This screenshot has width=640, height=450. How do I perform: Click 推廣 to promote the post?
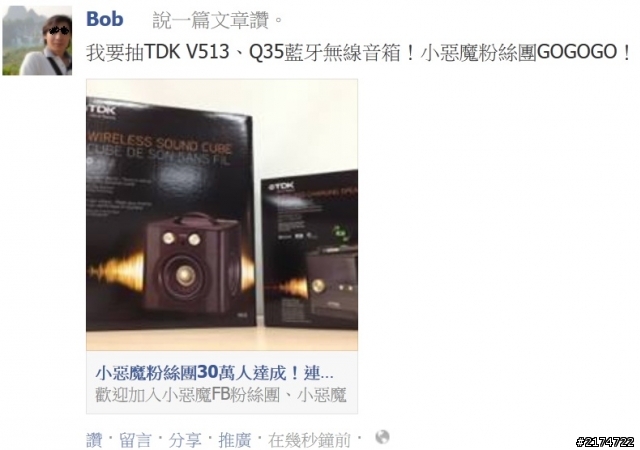tap(235, 440)
